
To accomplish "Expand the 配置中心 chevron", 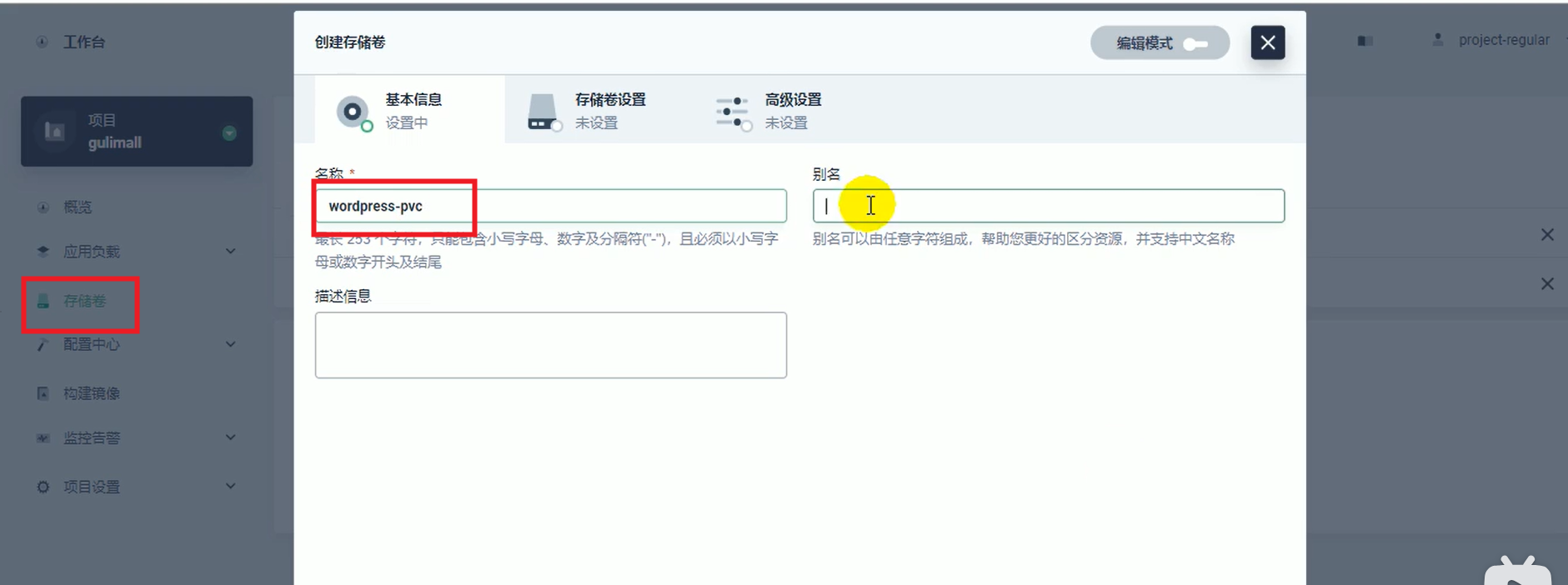I will 231,344.
